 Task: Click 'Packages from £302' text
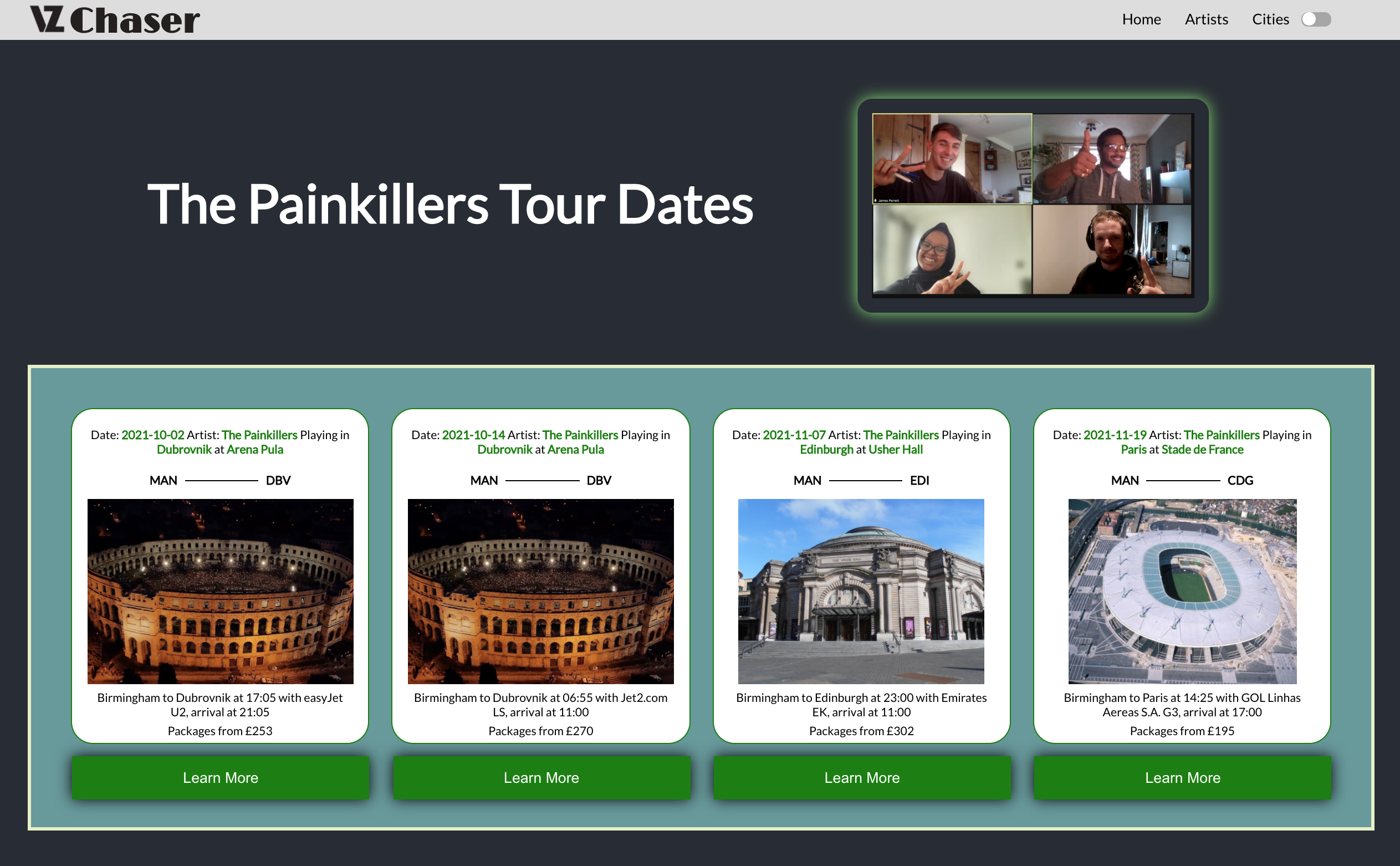pyautogui.click(x=861, y=731)
